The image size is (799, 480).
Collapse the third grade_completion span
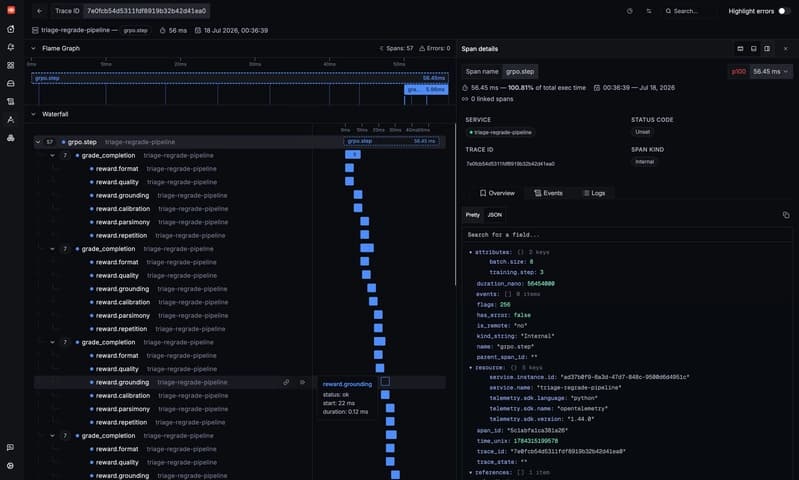pos(52,342)
